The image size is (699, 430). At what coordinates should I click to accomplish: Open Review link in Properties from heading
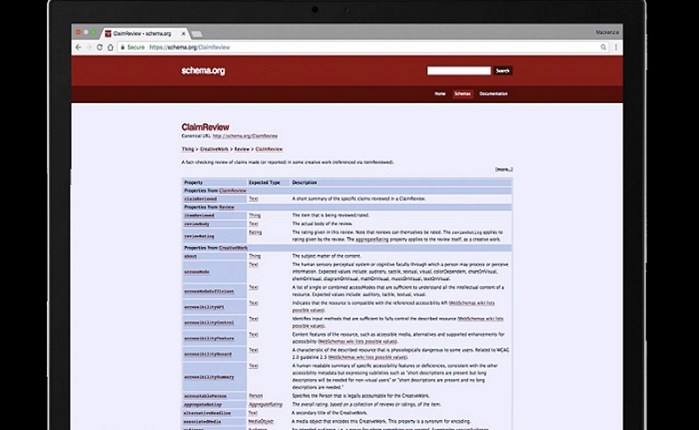pos(226,207)
